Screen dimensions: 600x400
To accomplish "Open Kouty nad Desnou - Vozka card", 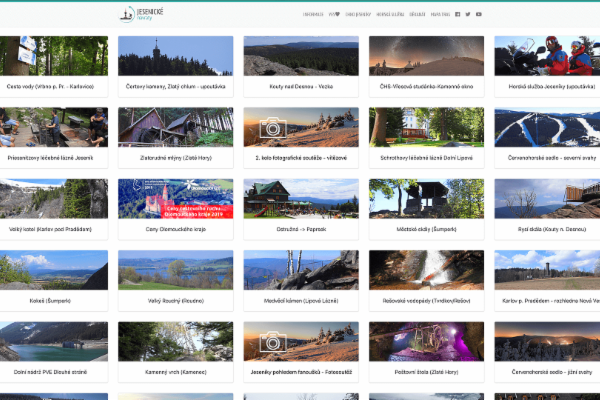I will click(301, 67).
